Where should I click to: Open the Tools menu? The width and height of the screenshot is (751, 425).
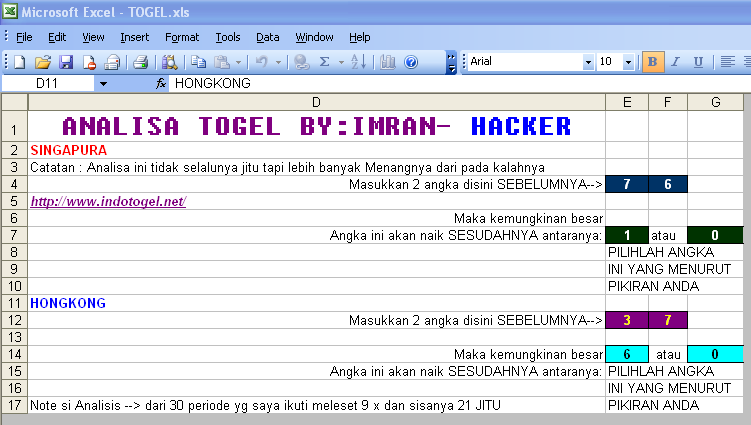[x=228, y=37]
